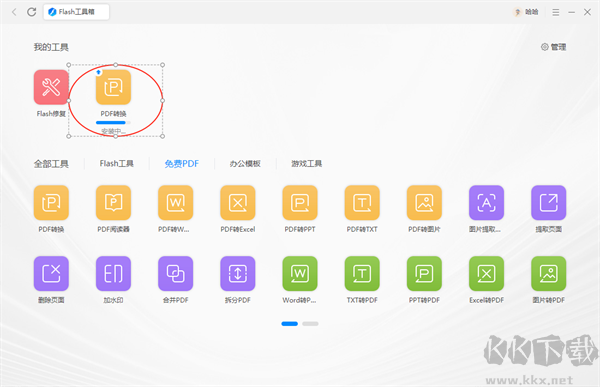
Task: Open the Excel转PDF tool
Action: click(486, 274)
